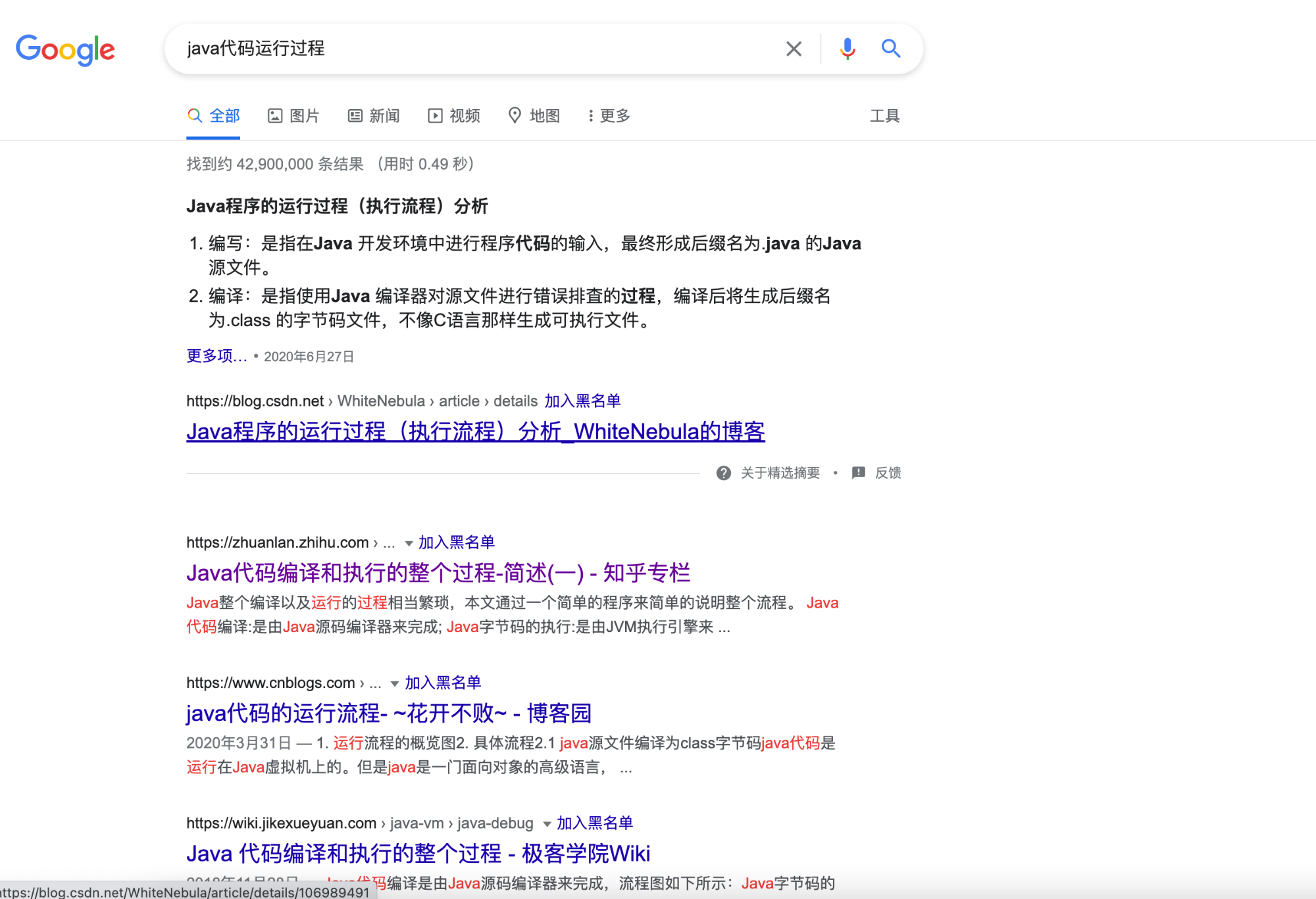The image size is (1316, 899).
Task: Open java代码的运行流程 博客园 result
Action: [x=389, y=713]
